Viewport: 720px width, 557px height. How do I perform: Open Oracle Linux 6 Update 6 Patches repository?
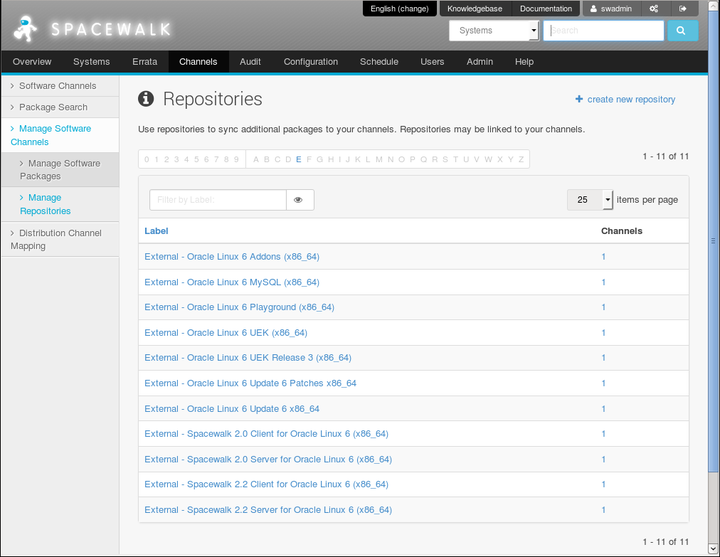point(250,383)
